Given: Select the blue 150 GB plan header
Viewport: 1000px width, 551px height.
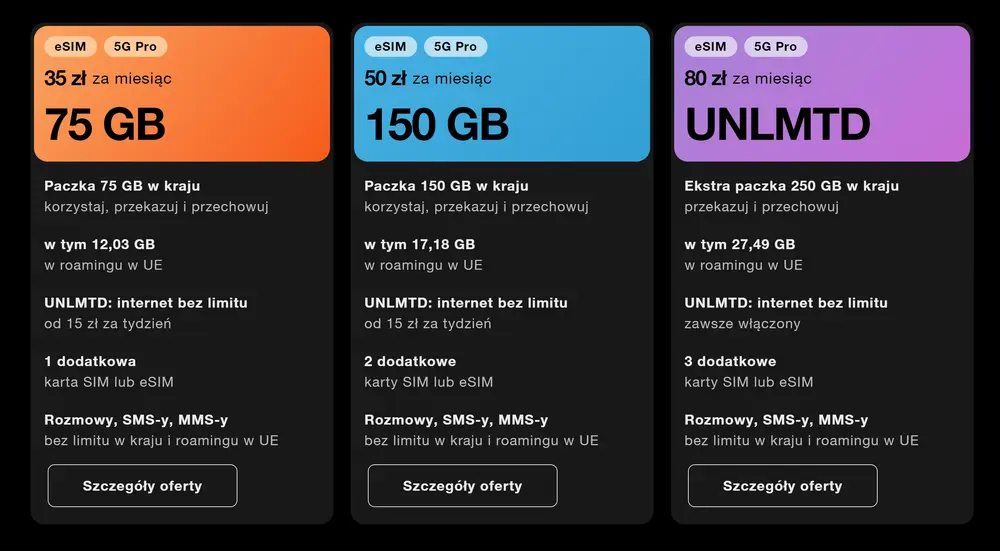Looking at the screenshot, I should (x=502, y=94).
